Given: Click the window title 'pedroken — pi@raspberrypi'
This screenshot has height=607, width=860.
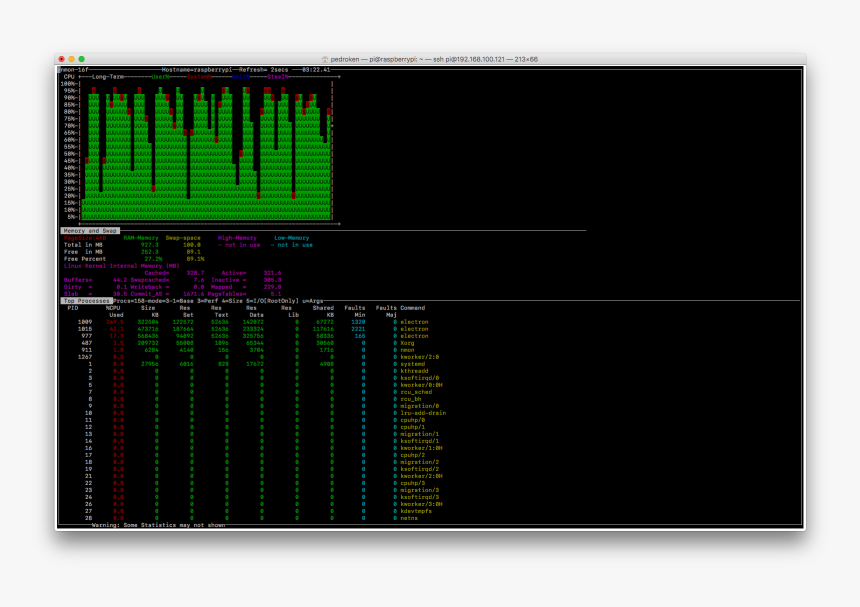Looking at the screenshot, I should (x=374, y=59).
